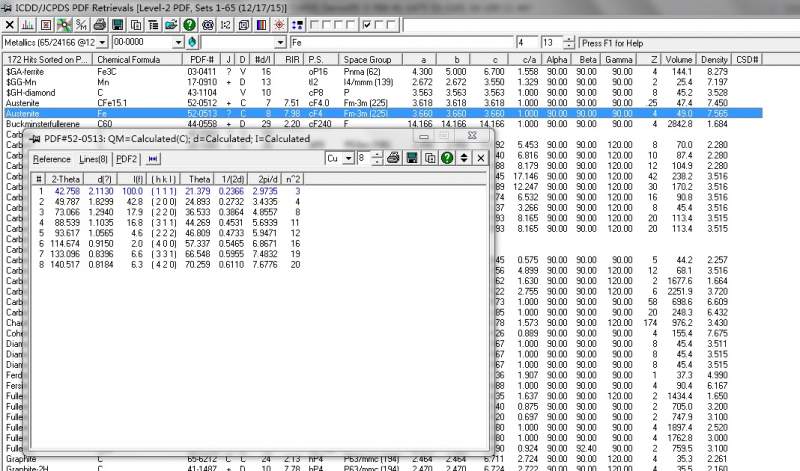The height and width of the screenshot is (471, 800).
Task: Click the Fe element search field
Action: tap(400, 43)
